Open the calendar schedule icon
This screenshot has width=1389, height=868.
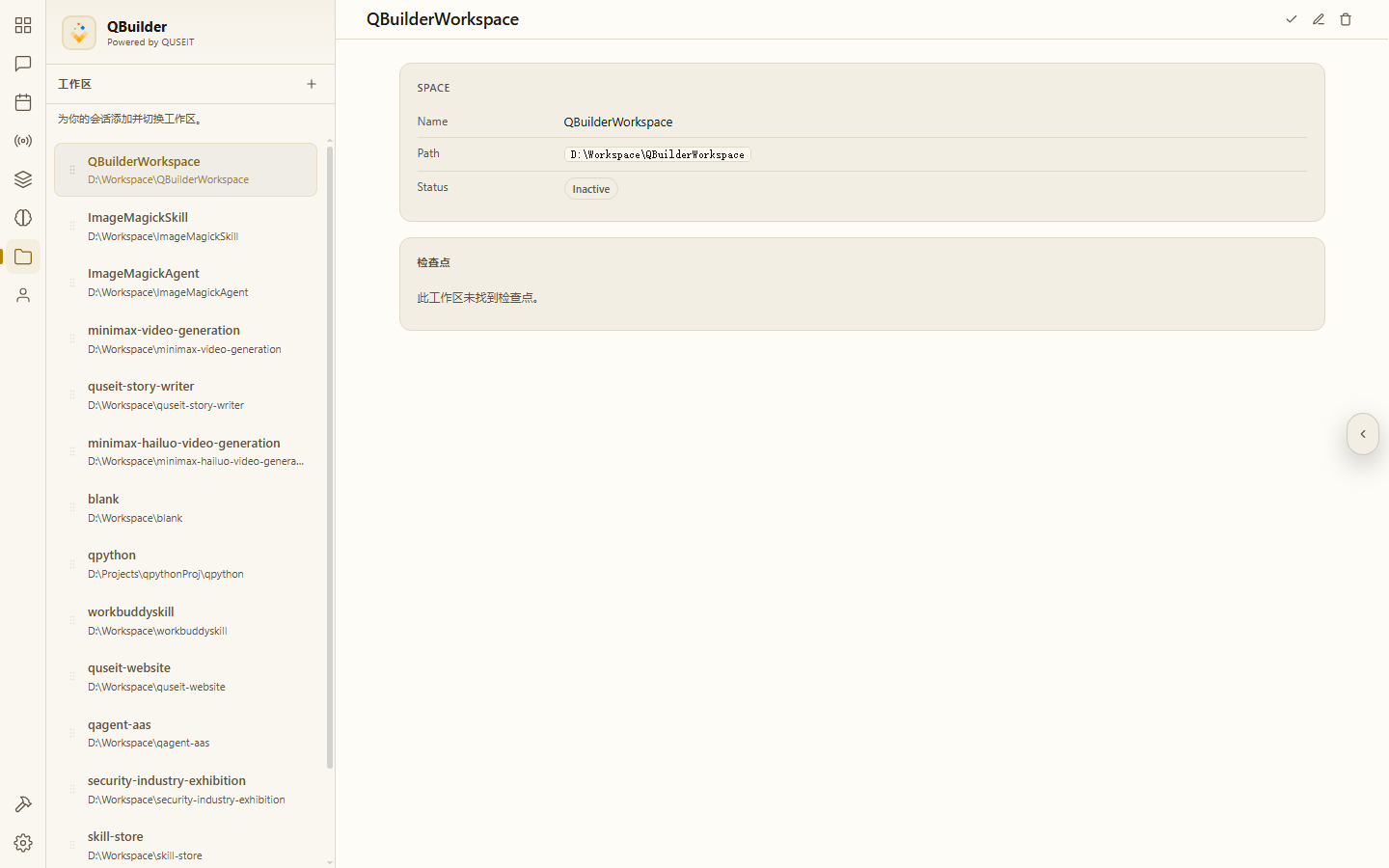tap(23, 102)
